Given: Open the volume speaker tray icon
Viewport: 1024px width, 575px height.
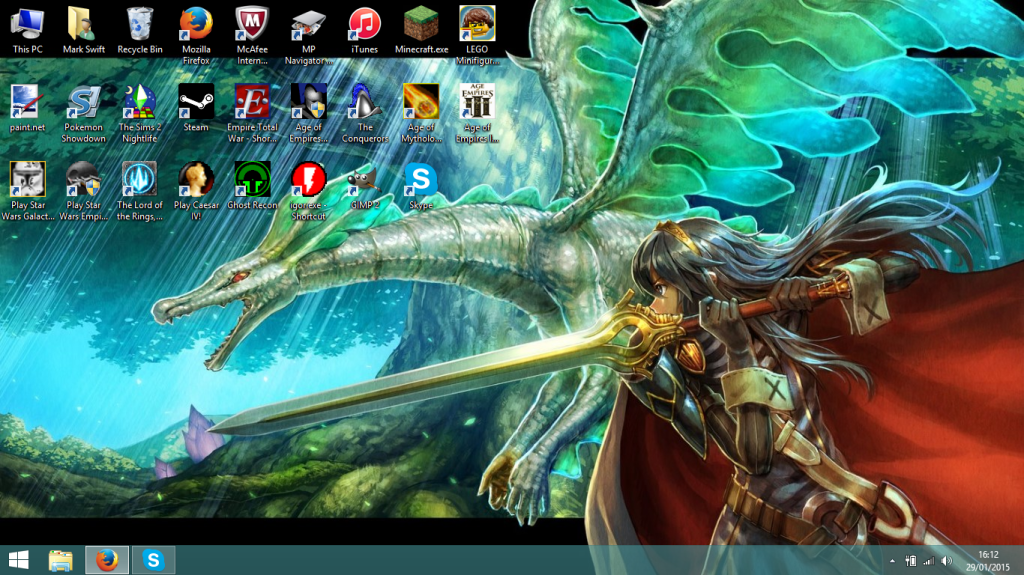Looking at the screenshot, I should [x=946, y=561].
